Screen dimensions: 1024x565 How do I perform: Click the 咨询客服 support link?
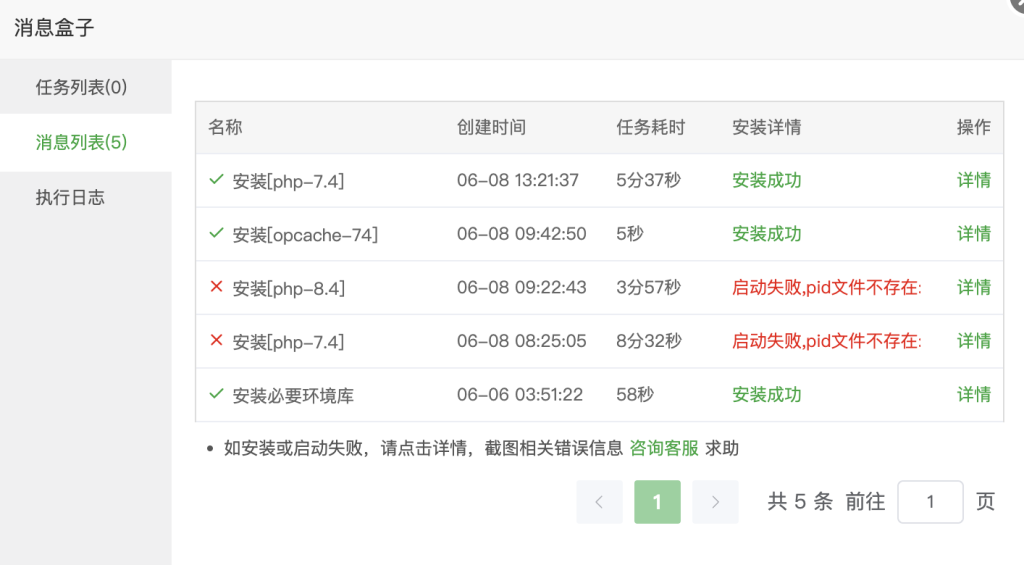coord(663,448)
